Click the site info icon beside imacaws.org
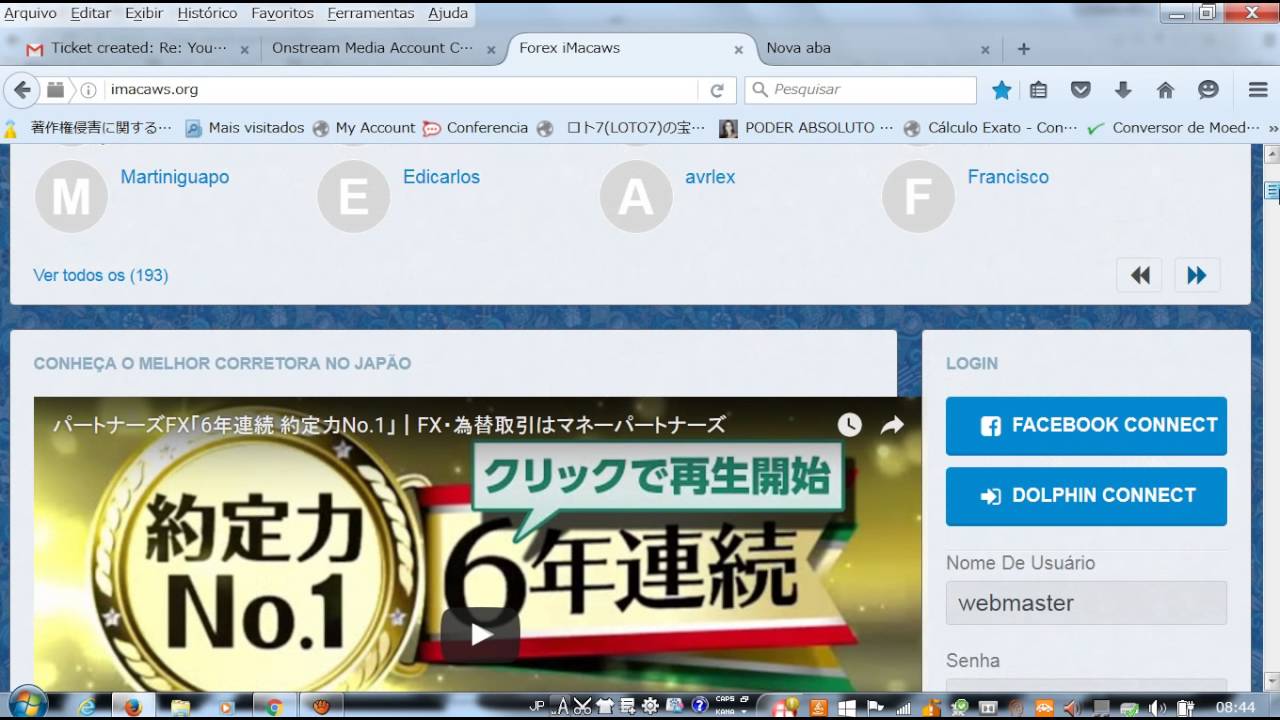 coord(88,90)
